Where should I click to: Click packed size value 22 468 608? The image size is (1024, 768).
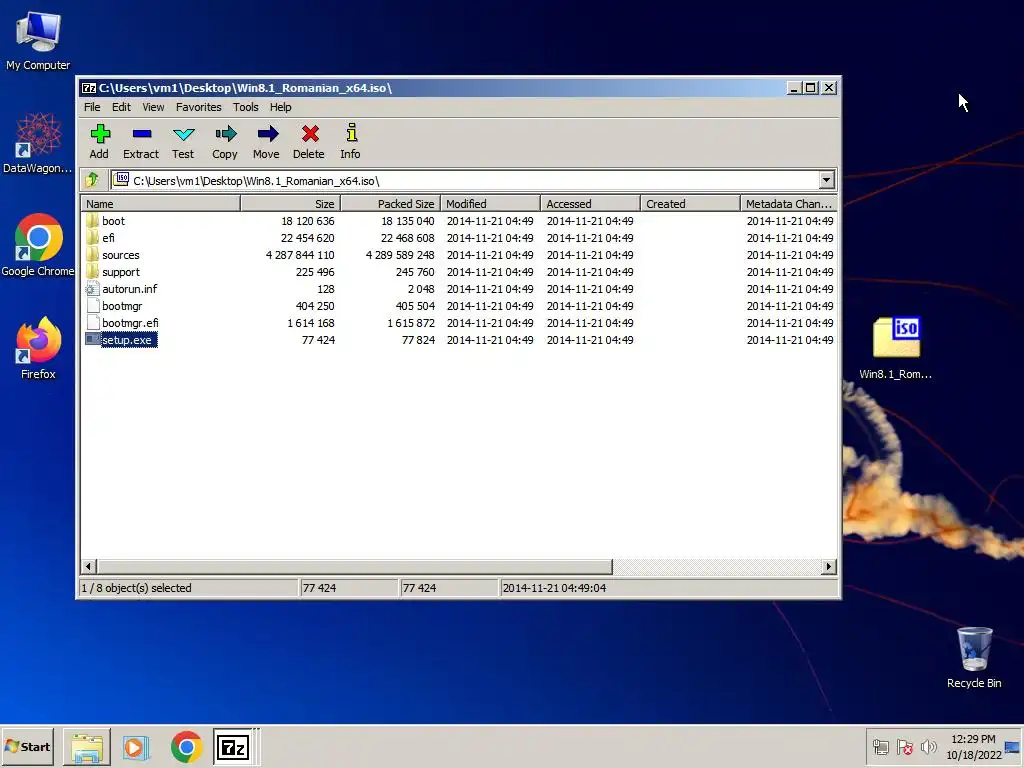pyautogui.click(x=408, y=238)
